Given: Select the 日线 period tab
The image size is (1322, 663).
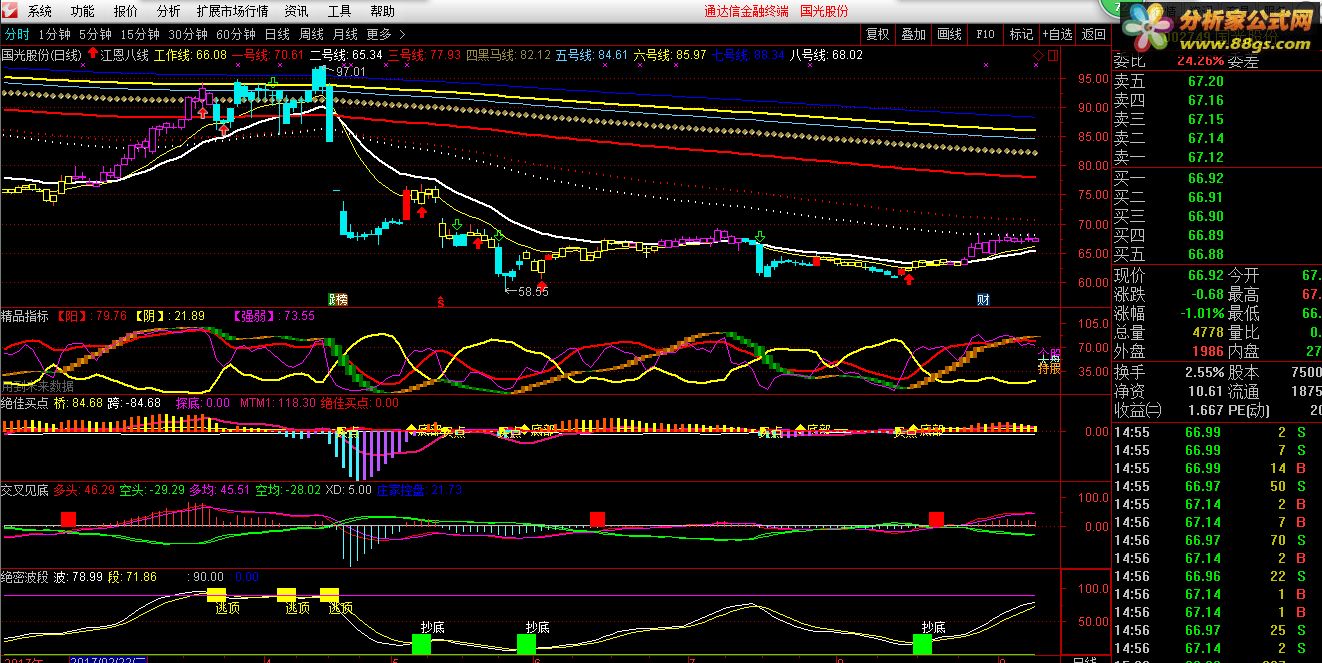Looking at the screenshot, I should point(277,34).
